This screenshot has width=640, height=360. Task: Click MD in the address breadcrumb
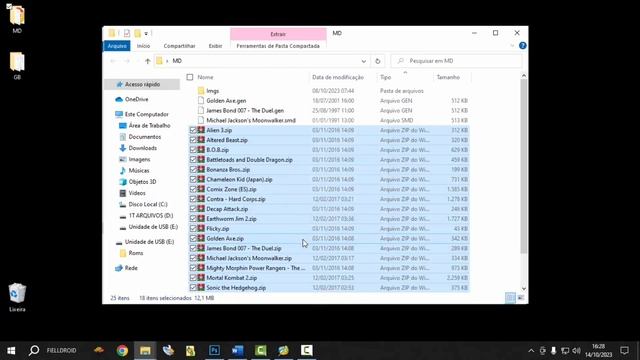[177, 61]
